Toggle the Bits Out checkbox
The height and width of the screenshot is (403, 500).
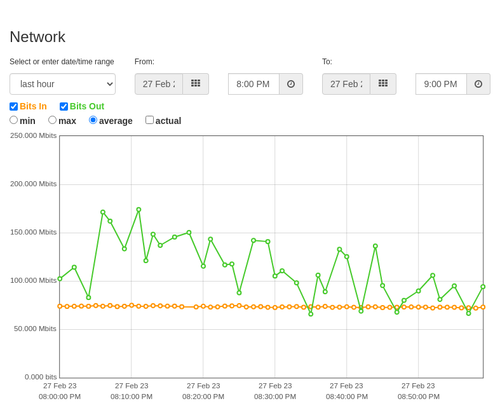tap(64, 106)
